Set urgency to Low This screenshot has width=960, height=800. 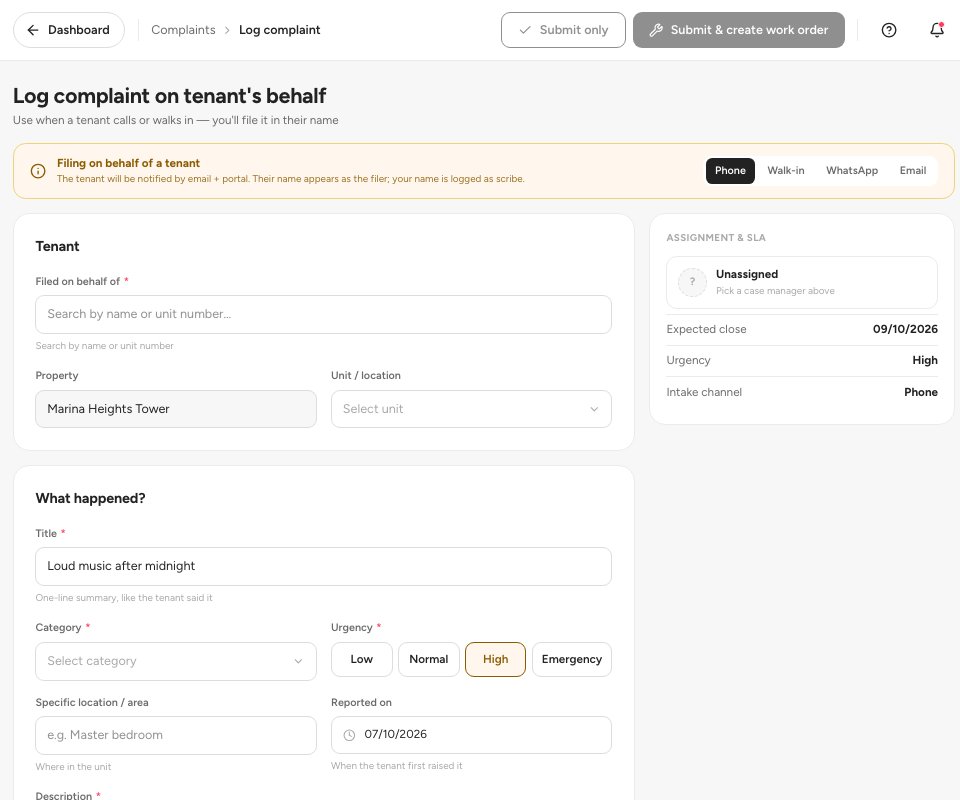(x=361, y=659)
